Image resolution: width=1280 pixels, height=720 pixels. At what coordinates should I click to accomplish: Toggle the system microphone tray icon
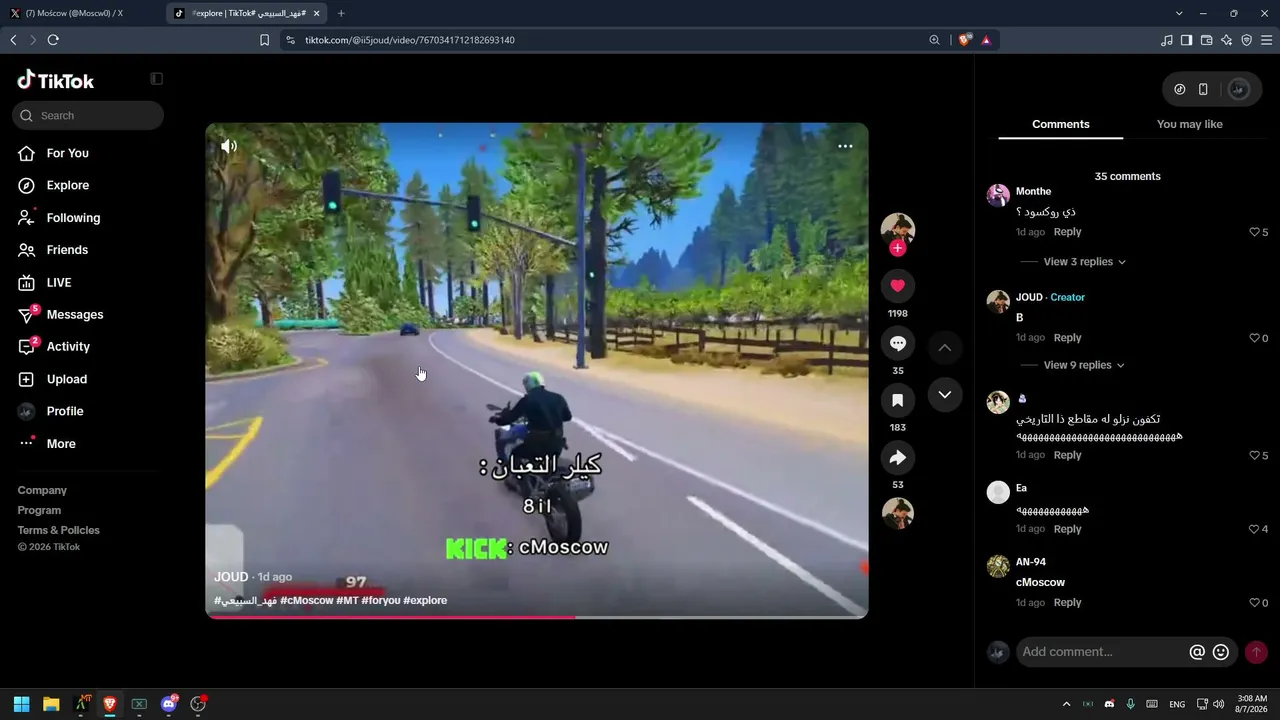(x=1131, y=704)
